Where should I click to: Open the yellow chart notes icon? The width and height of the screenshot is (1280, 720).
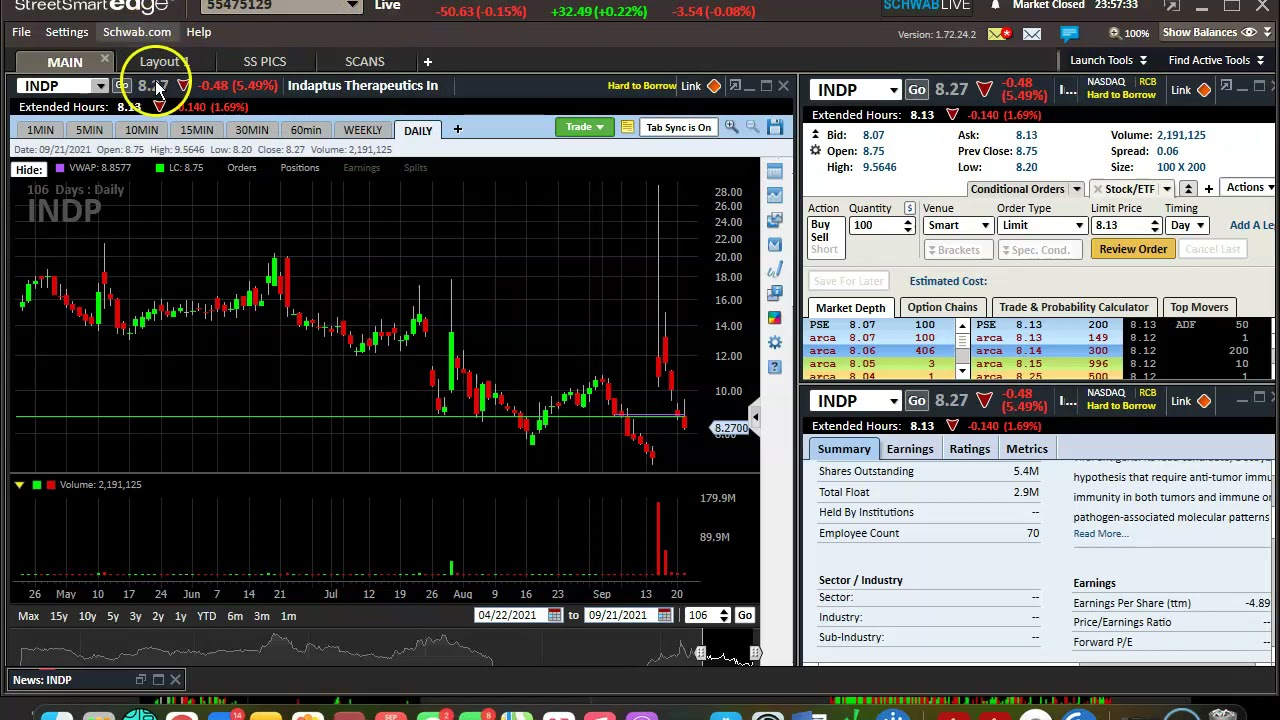pyautogui.click(x=627, y=127)
